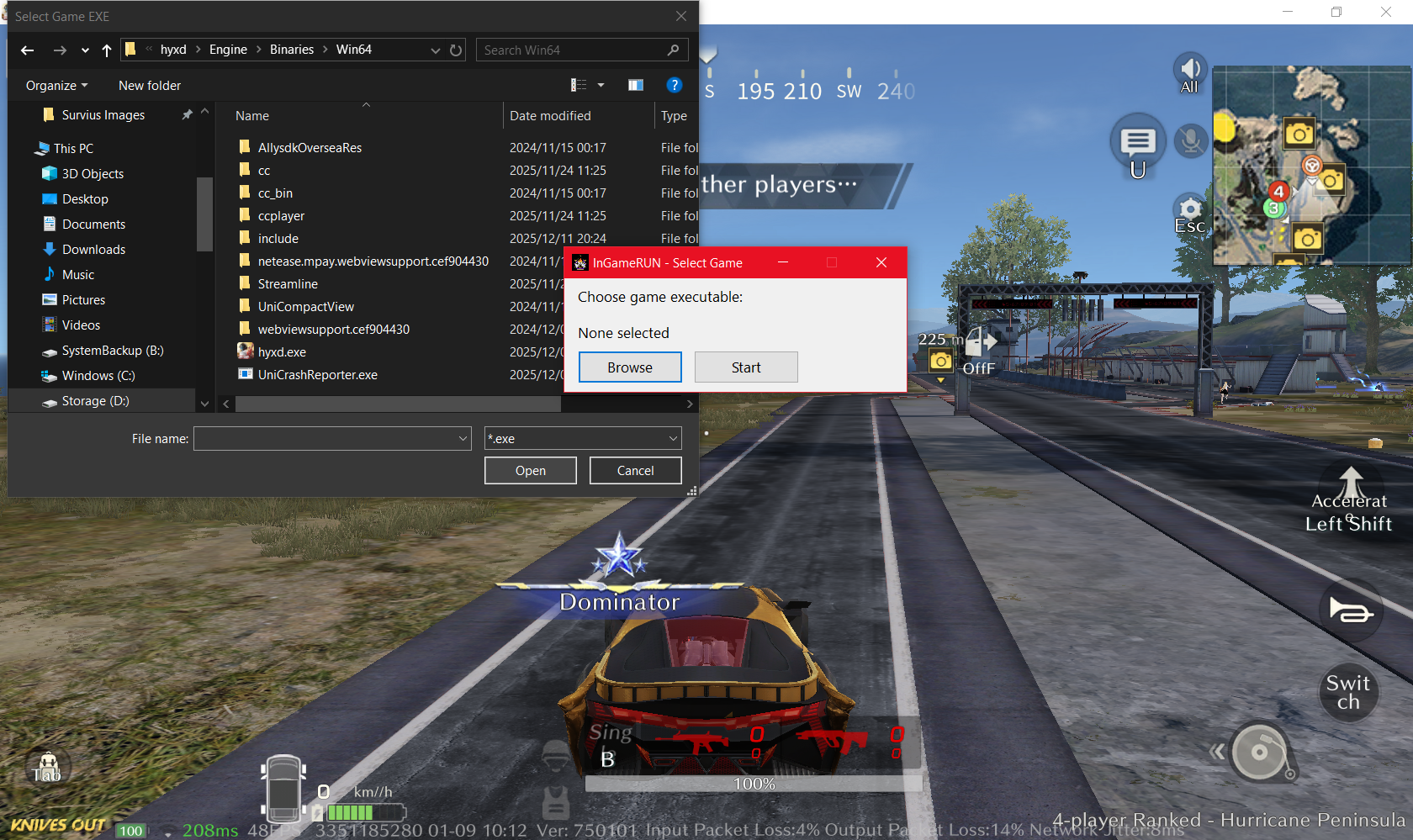The image size is (1413, 840).
Task: Open Downloads in the sidebar
Action: coord(93,250)
